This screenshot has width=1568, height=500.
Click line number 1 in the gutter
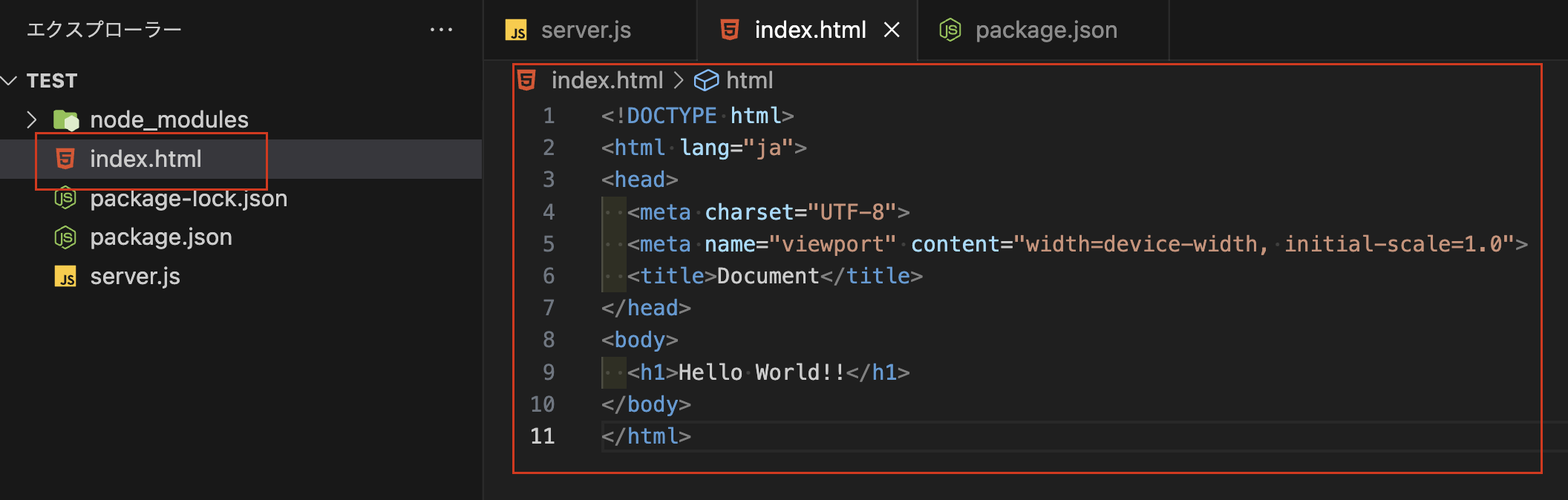[x=549, y=116]
